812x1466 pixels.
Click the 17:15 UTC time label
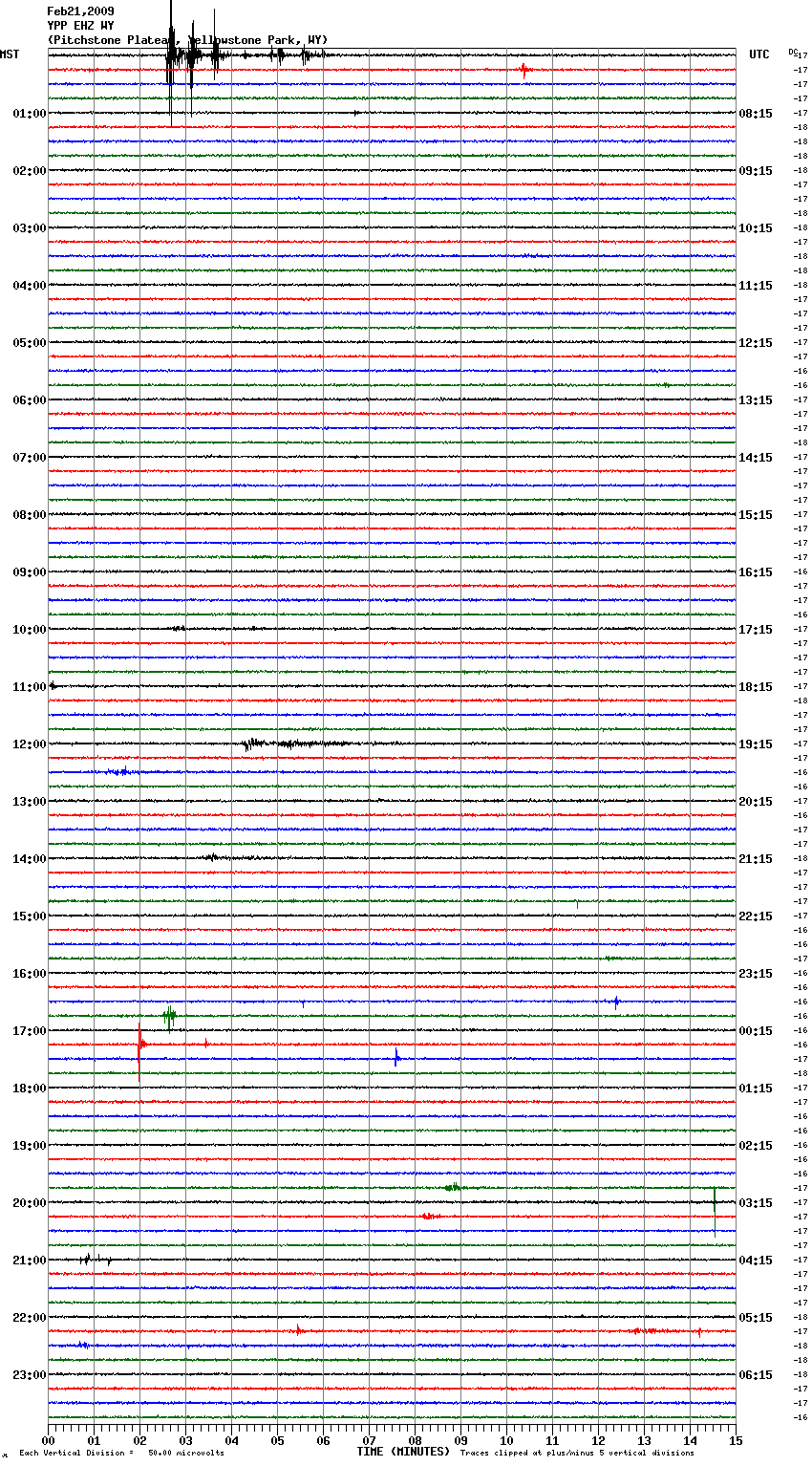click(756, 630)
